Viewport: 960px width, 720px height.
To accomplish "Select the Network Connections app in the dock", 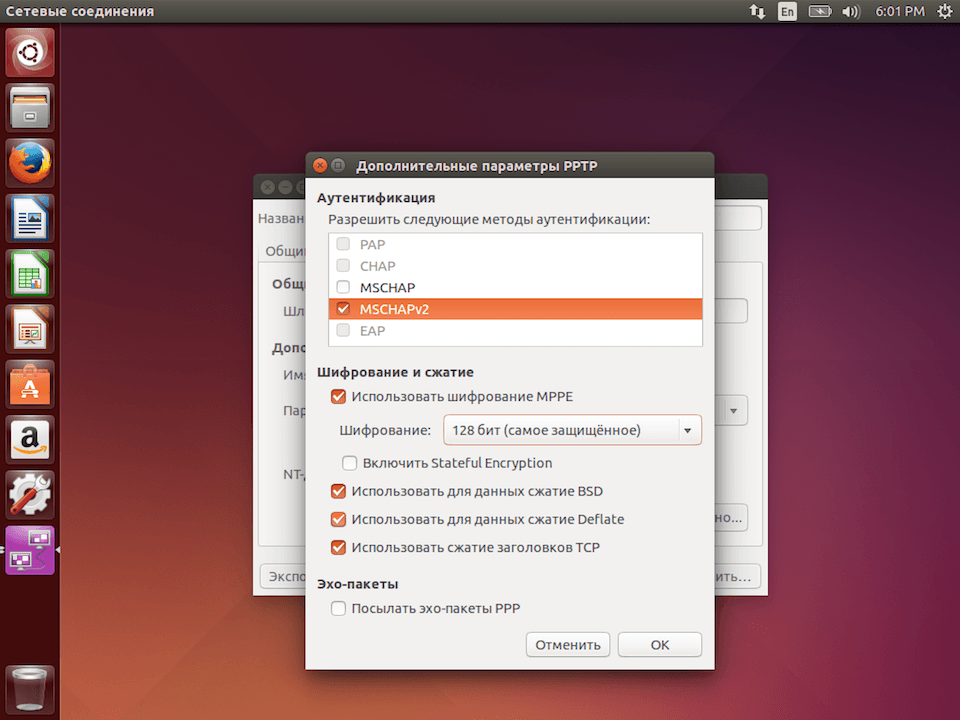I will pos(30,550).
